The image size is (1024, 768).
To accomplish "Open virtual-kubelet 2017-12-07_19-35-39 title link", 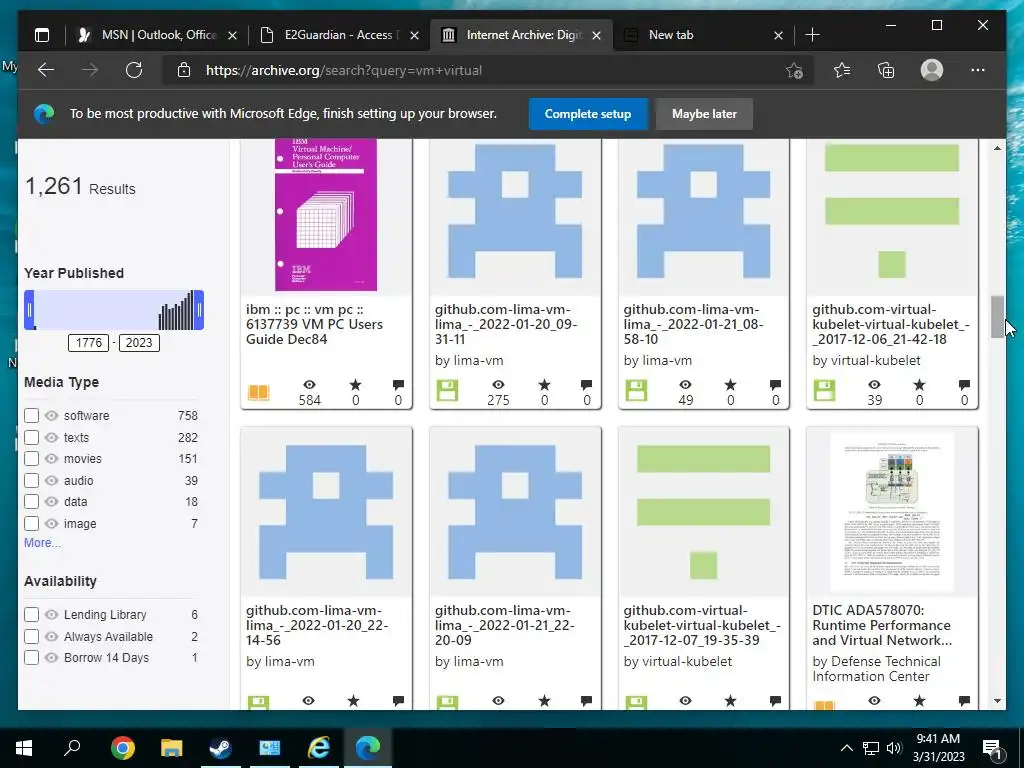I will (701, 625).
